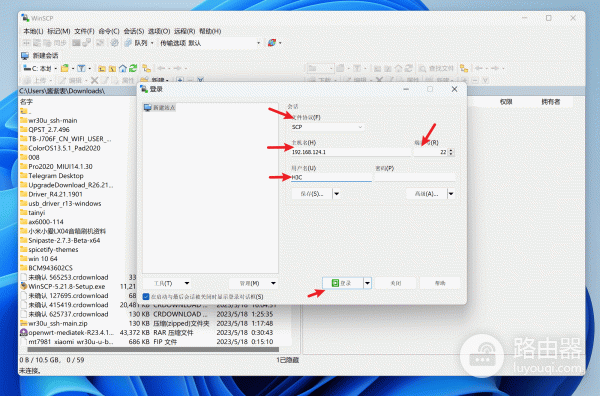Select the wr30u_ssh-main.zip file
Image resolution: width=600 pixels, height=396 pixels.
point(54,324)
